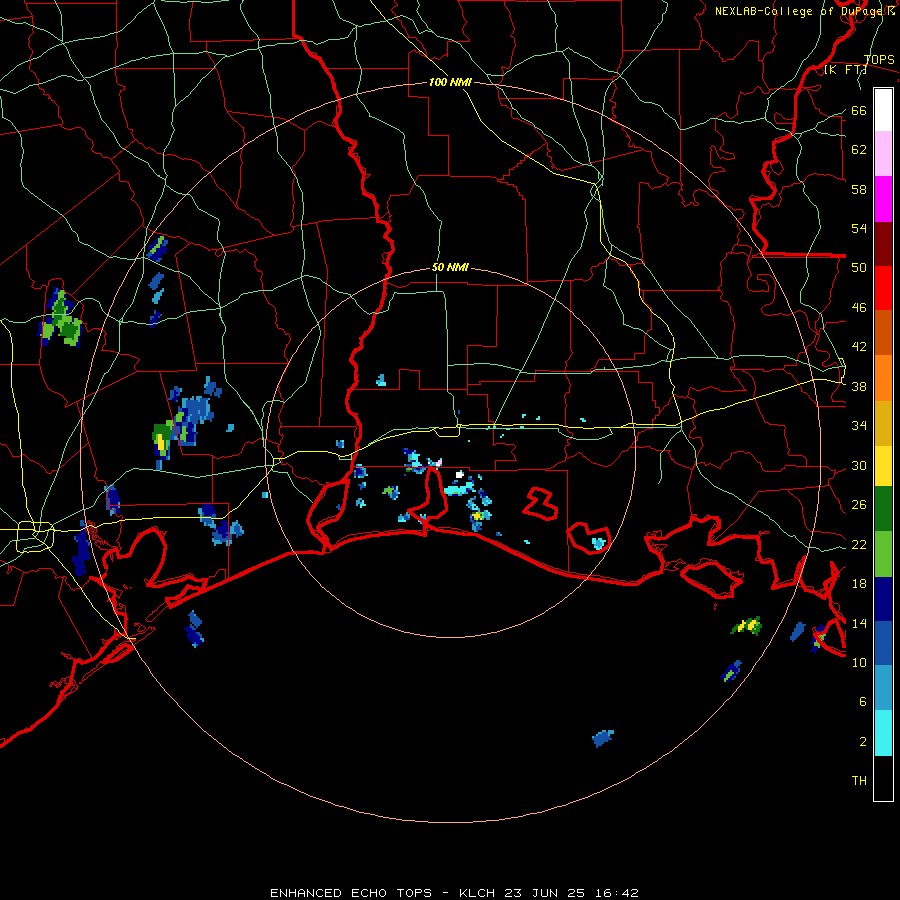Click the legend value "6"

[863, 702]
